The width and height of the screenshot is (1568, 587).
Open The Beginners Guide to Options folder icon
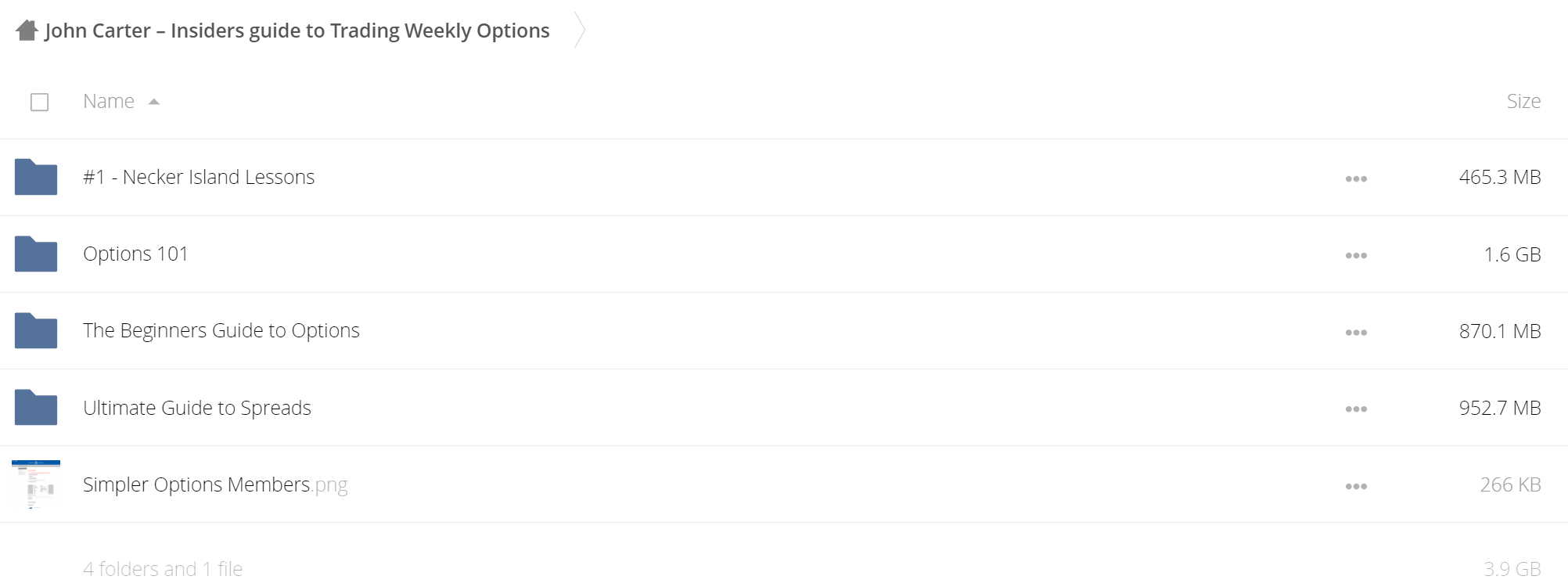(x=36, y=330)
